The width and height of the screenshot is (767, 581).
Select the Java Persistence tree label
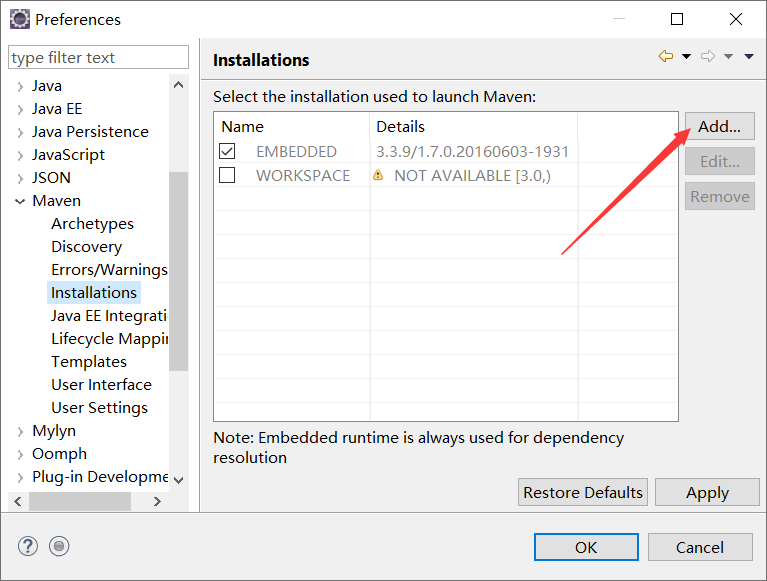point(90,132)
